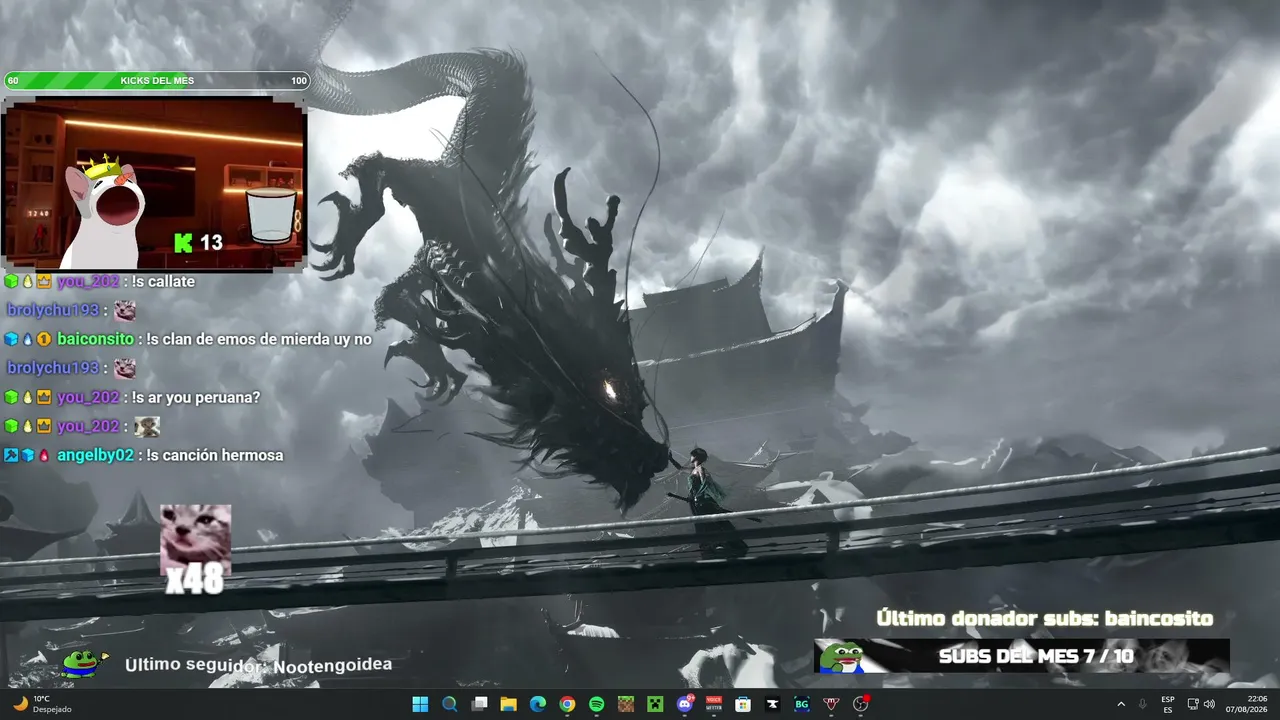
Task: Click the frog on the subs banner
Action: [841, 657]
